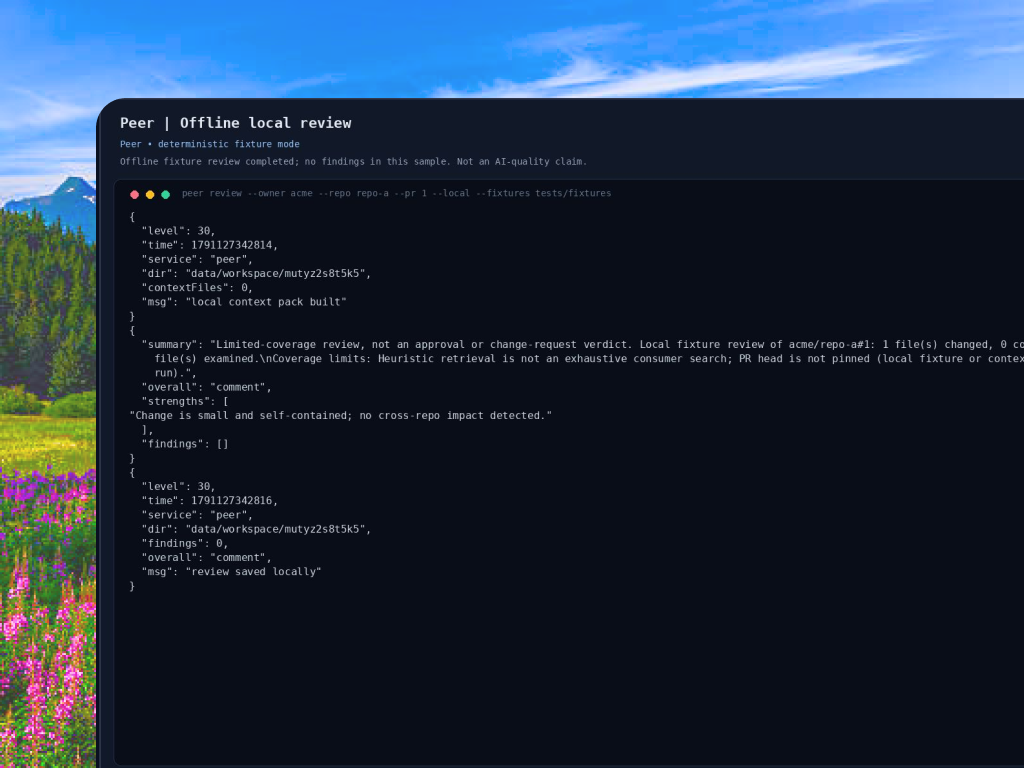
Task: Click 'Change is small and self-contained' string
Action: coord(341,415)
